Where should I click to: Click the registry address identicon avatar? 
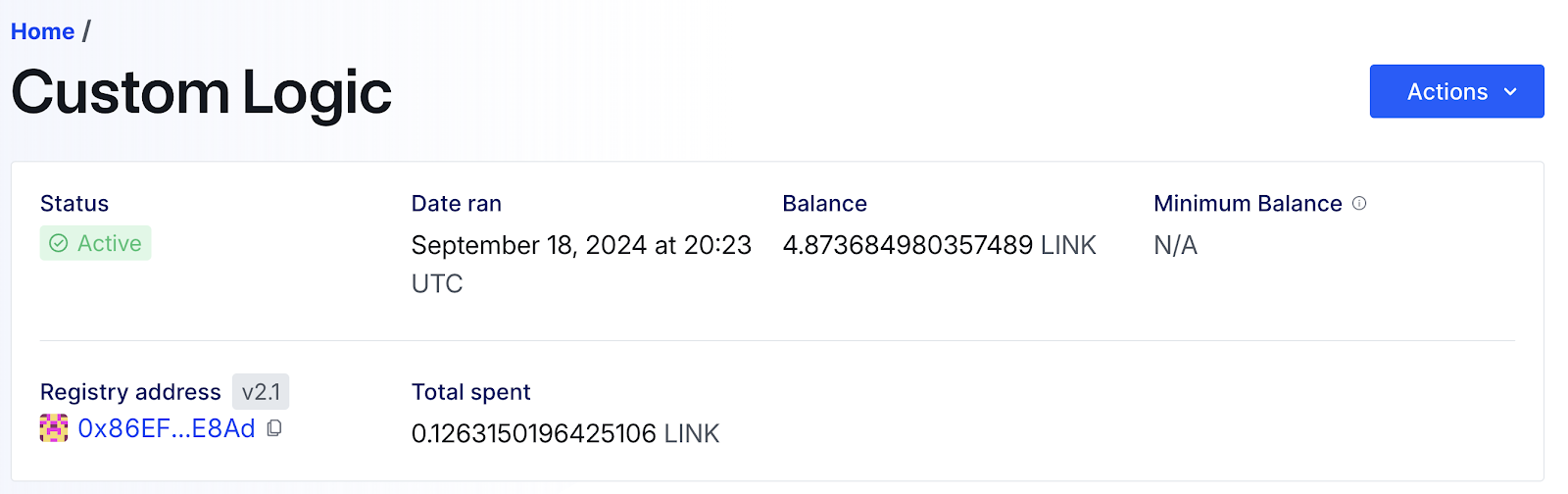54,428
